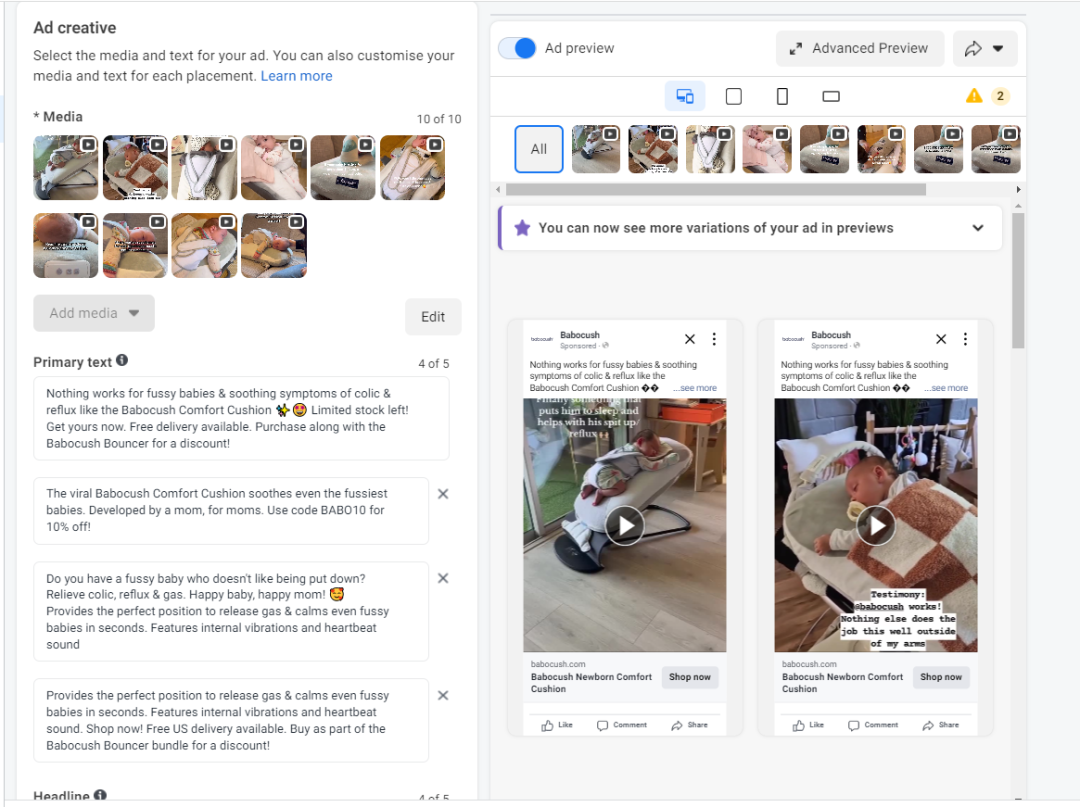The width and height of the screenshot is (1080, 807).
Task: Click Share on the first ad preview
Action: [689, 725]
